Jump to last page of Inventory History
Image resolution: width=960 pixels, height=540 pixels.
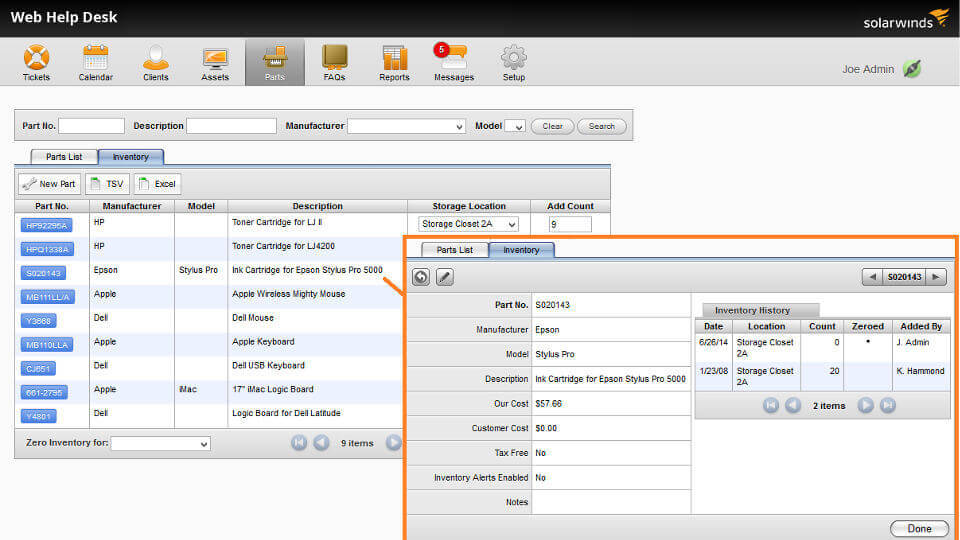coord(888,405)
